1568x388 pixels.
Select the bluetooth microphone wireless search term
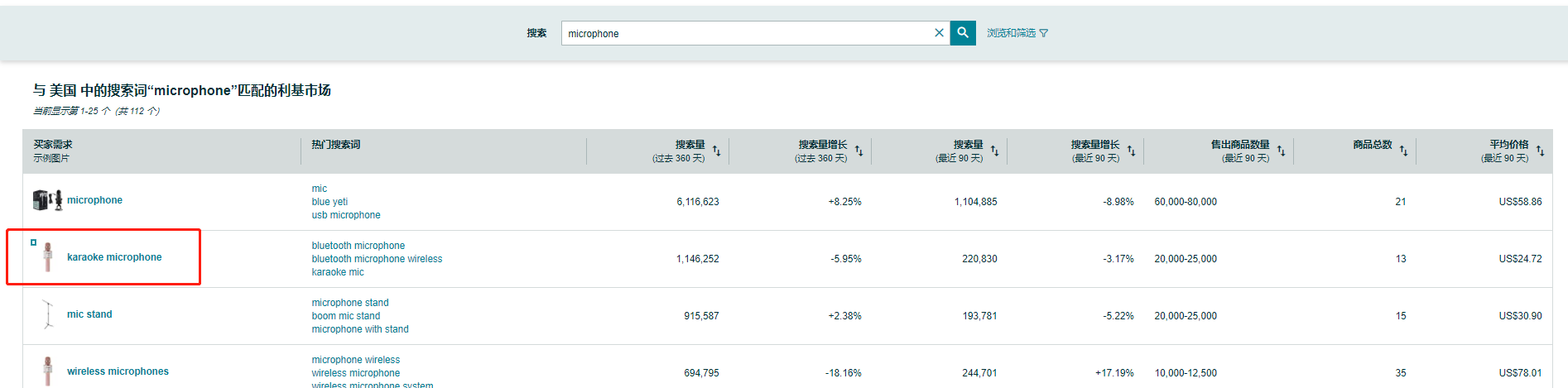(377, 259)
